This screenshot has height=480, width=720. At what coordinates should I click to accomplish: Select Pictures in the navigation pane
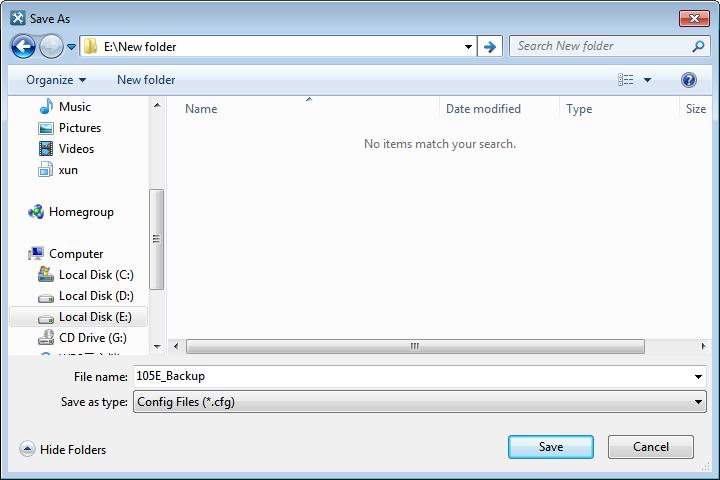tap(79, 128)
